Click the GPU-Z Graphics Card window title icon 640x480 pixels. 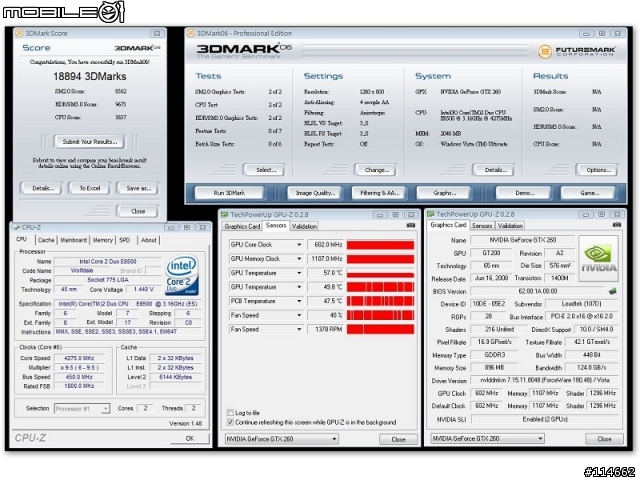[x=430, y=214]
